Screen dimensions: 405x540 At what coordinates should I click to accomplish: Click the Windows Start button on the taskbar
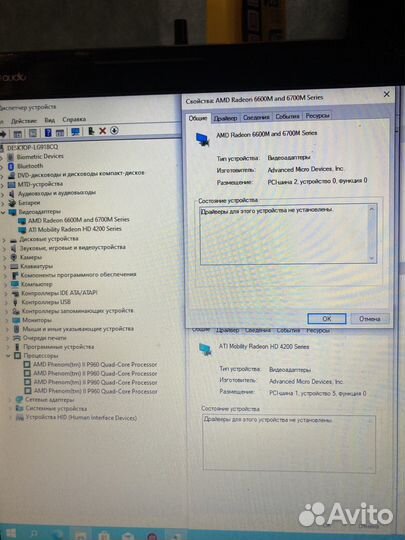pyautogui.click(x=10, y=534)
